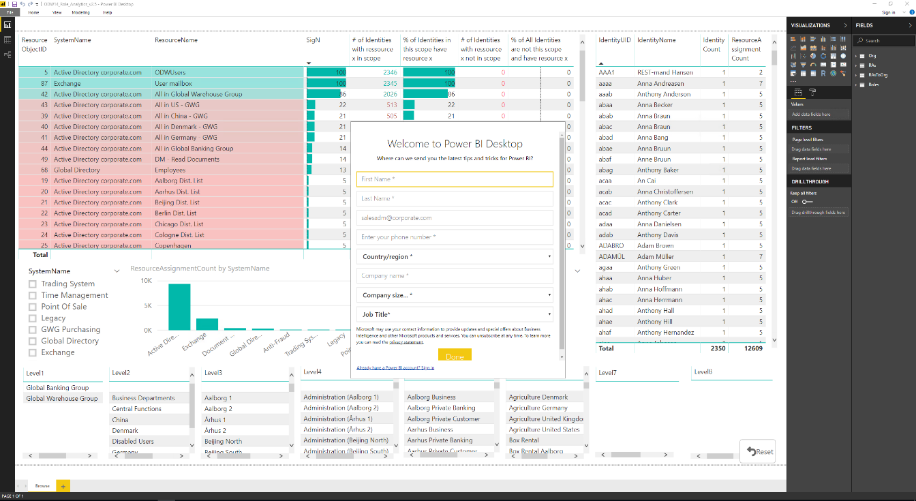Select the ArcGIS Maps visual
The height and width of the screenshot is (501, 916).
pos(834,73)
